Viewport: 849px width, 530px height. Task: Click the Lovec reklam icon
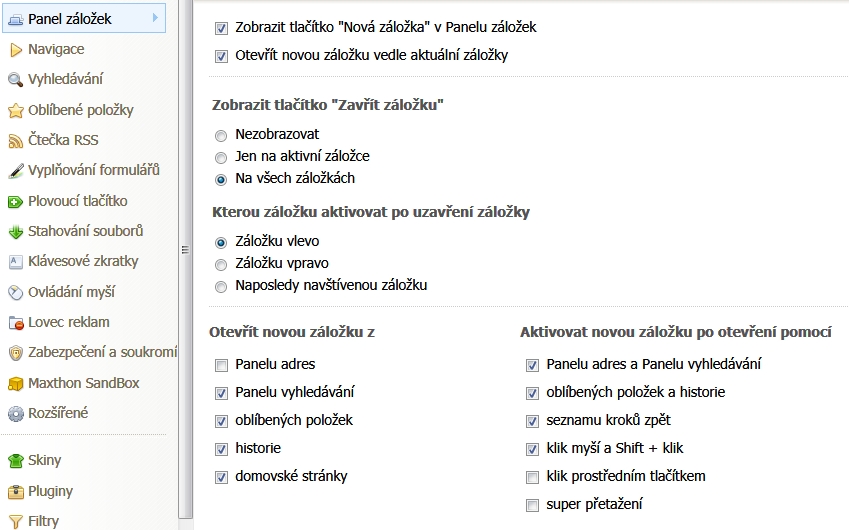click(15, 323)
